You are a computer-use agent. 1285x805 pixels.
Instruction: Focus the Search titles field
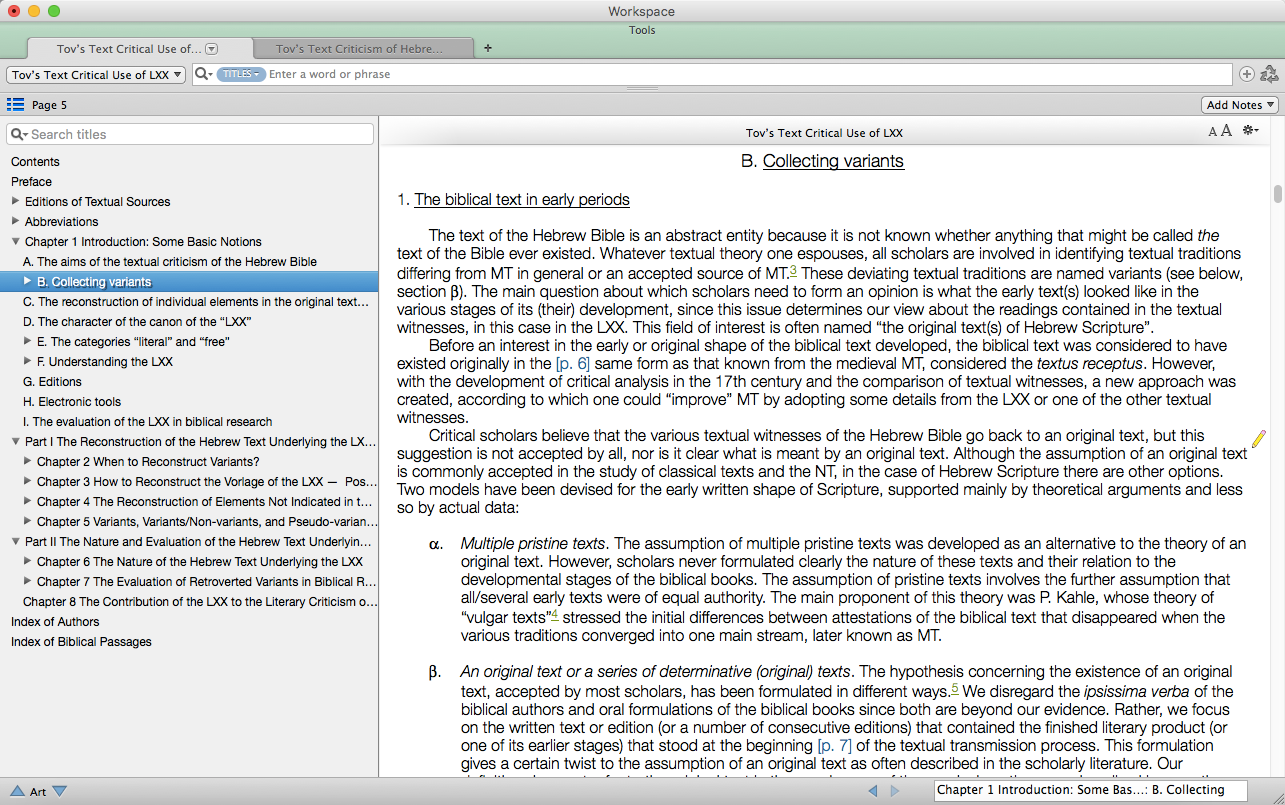pyautogui.click(x=190, y=134)
